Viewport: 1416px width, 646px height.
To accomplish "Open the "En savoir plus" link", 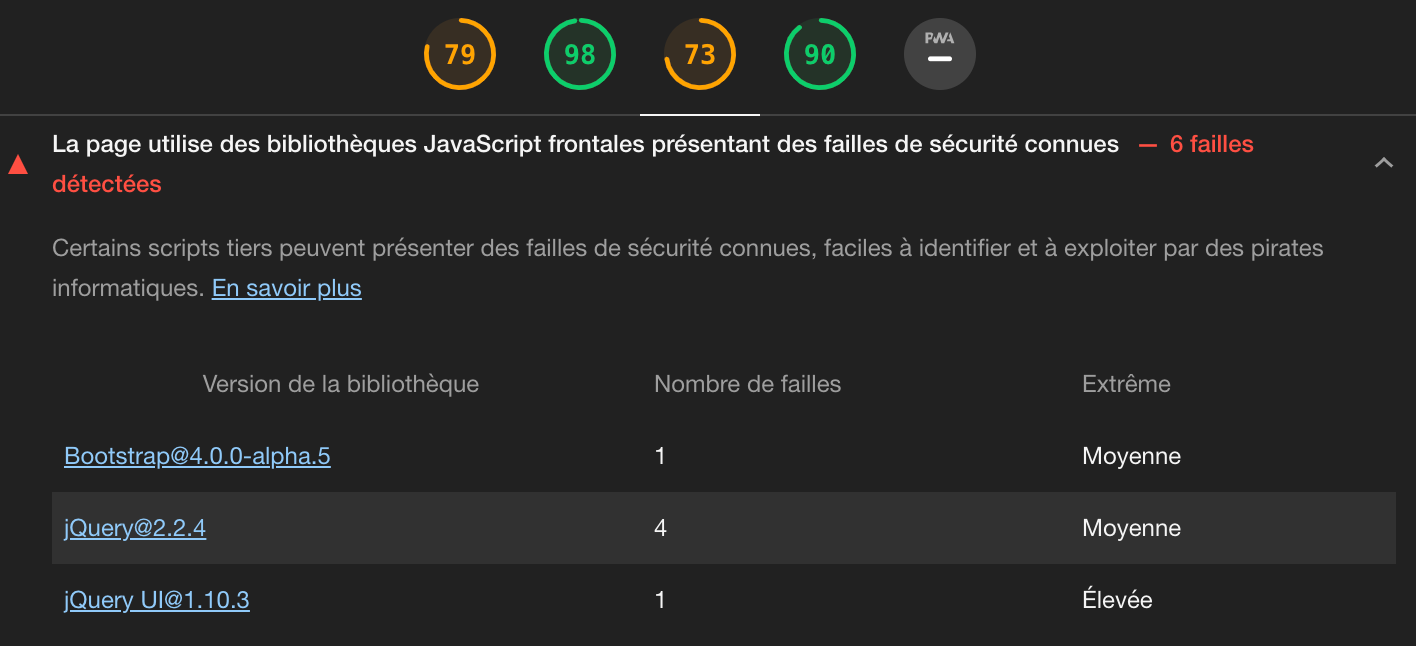I will click(286, 289).
